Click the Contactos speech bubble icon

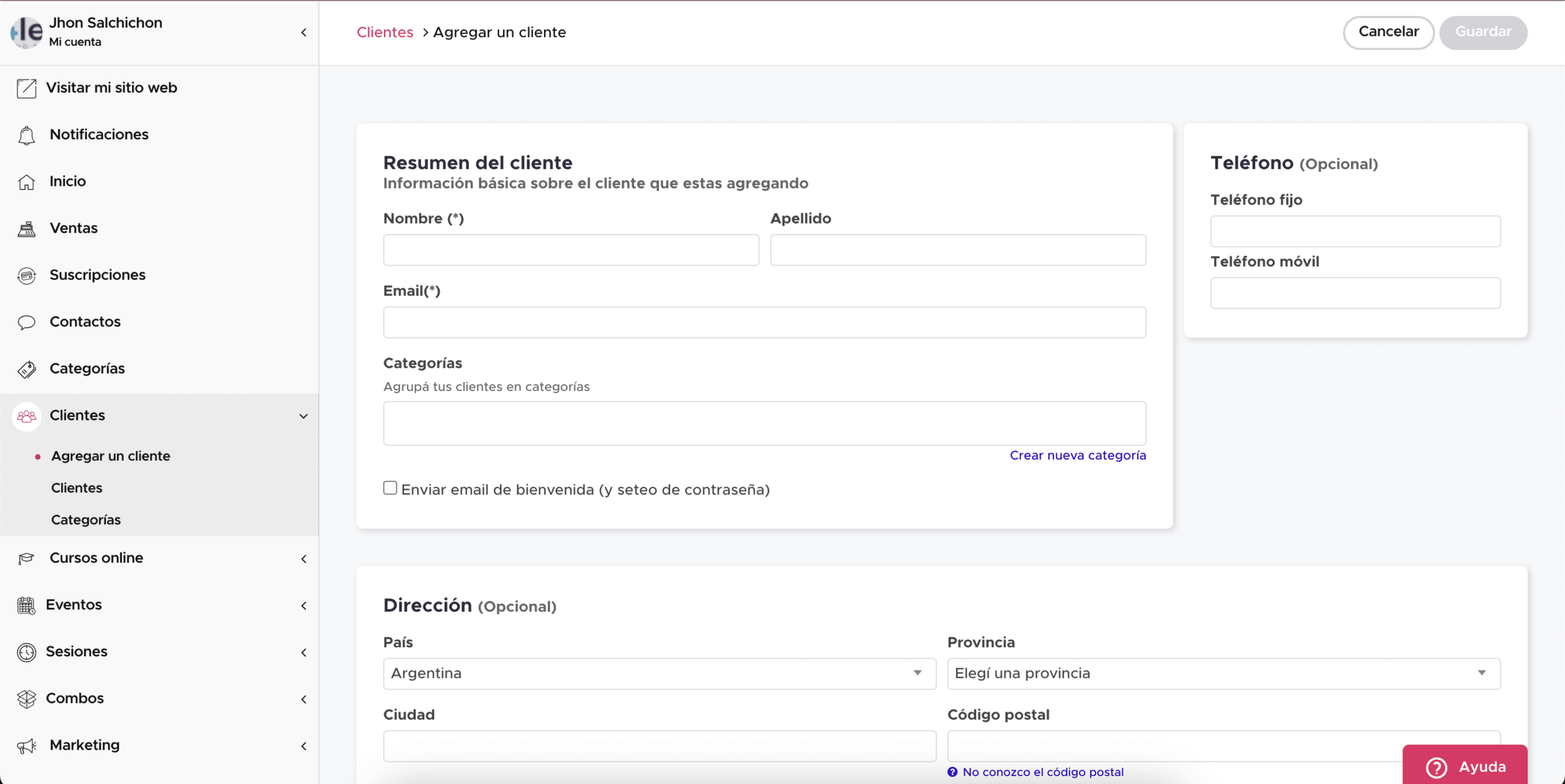click(x=26, y=322)
